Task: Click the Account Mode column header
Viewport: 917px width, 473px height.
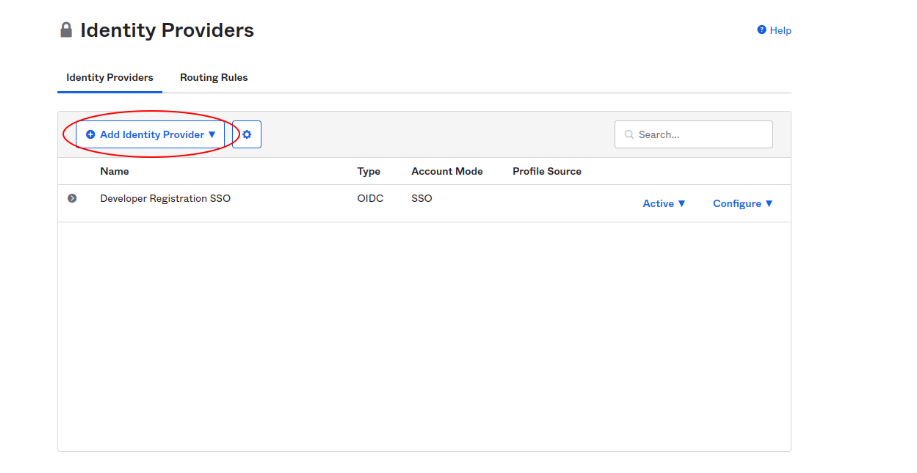Action: pos(447,172)
